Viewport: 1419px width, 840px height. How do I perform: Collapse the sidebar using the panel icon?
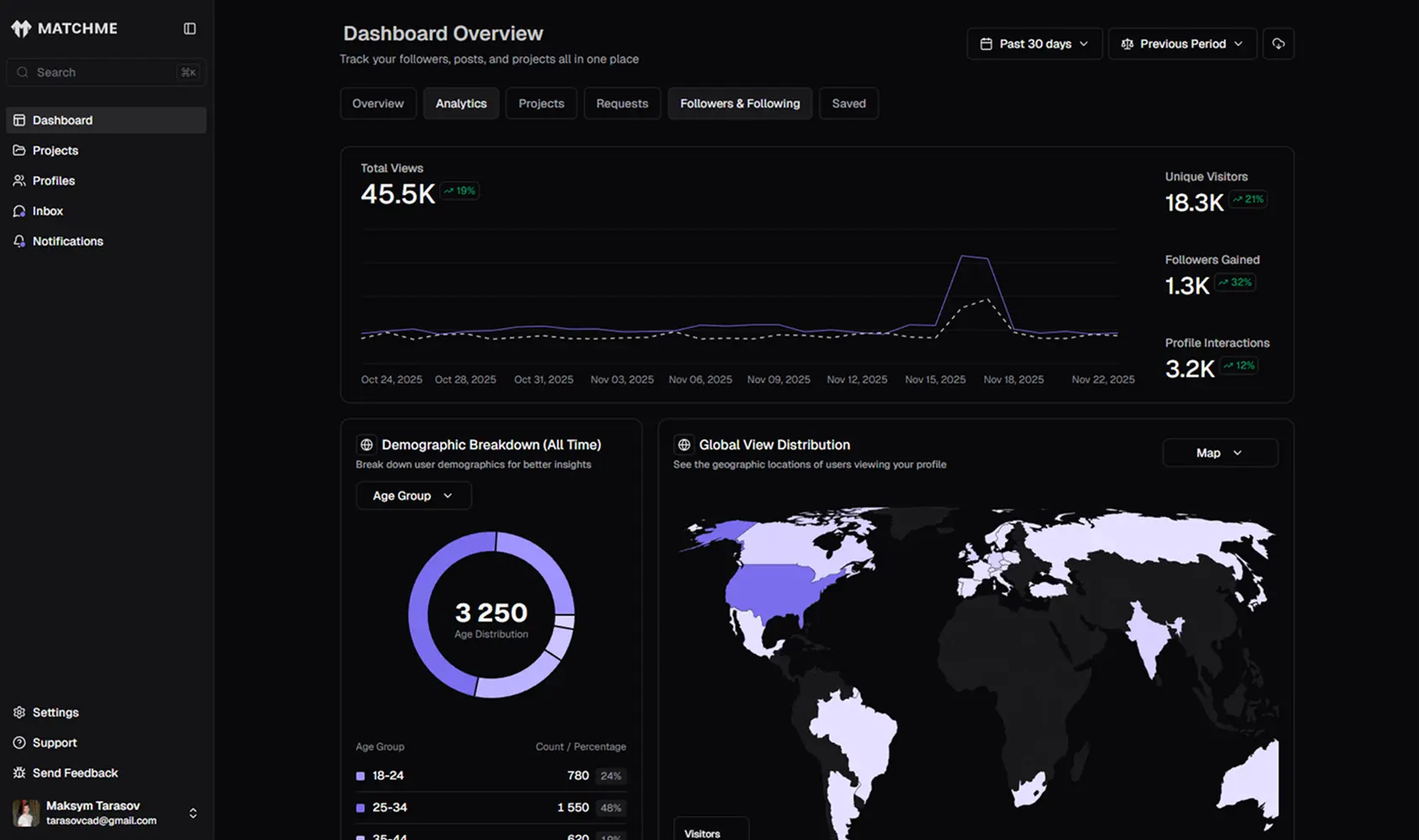189,28
